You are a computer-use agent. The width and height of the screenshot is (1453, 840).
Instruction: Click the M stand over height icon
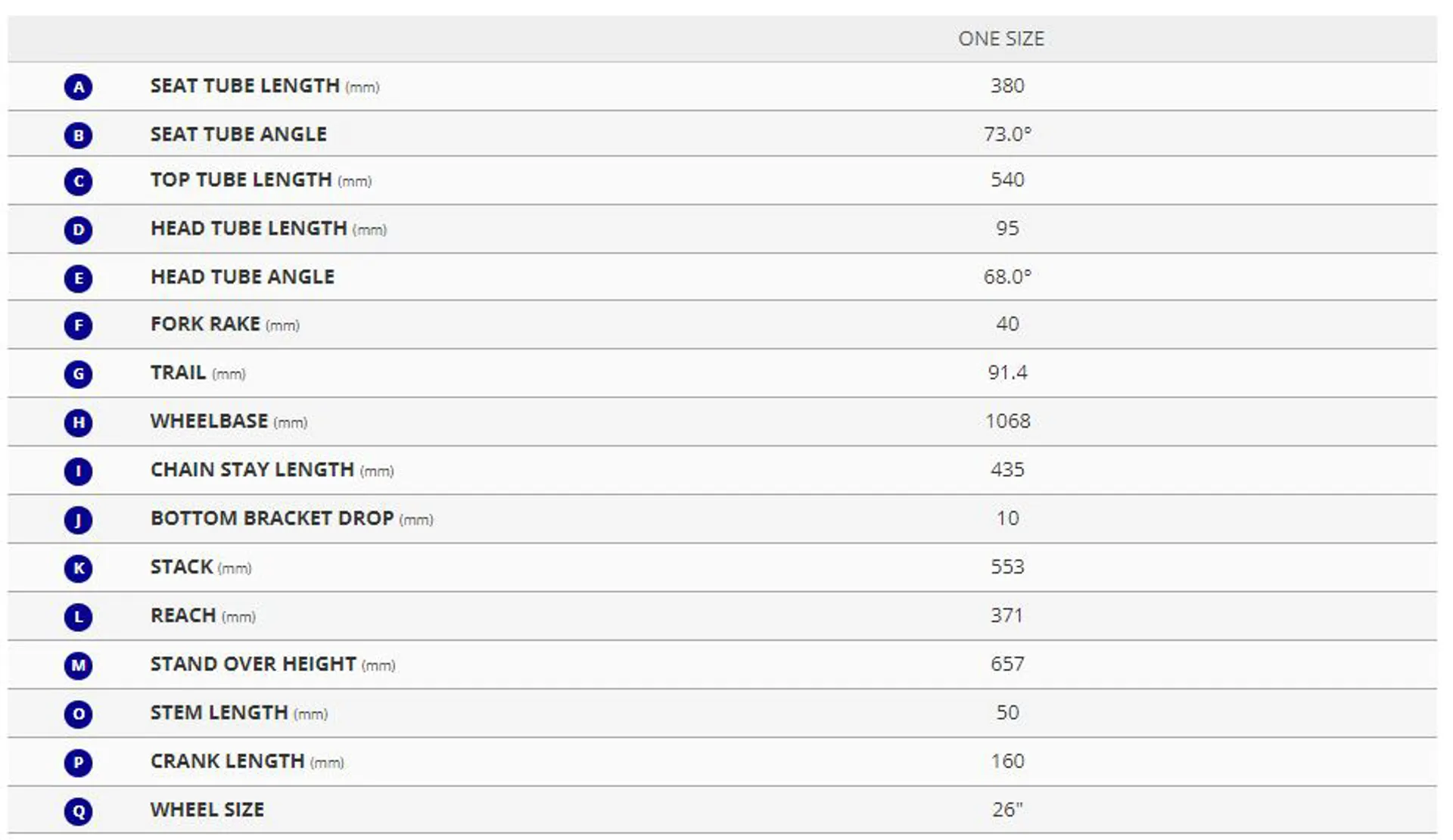tap(78, 666)
